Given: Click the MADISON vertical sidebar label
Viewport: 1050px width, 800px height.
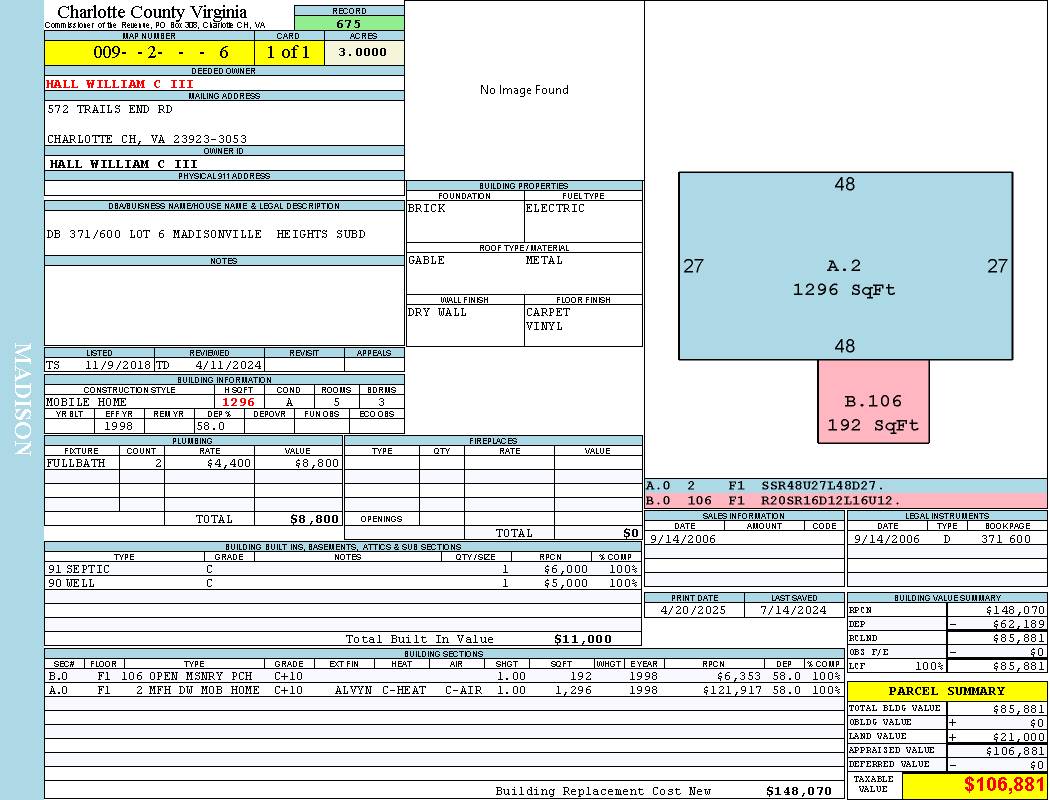Looking at the screenshot, I should point(23,400).
